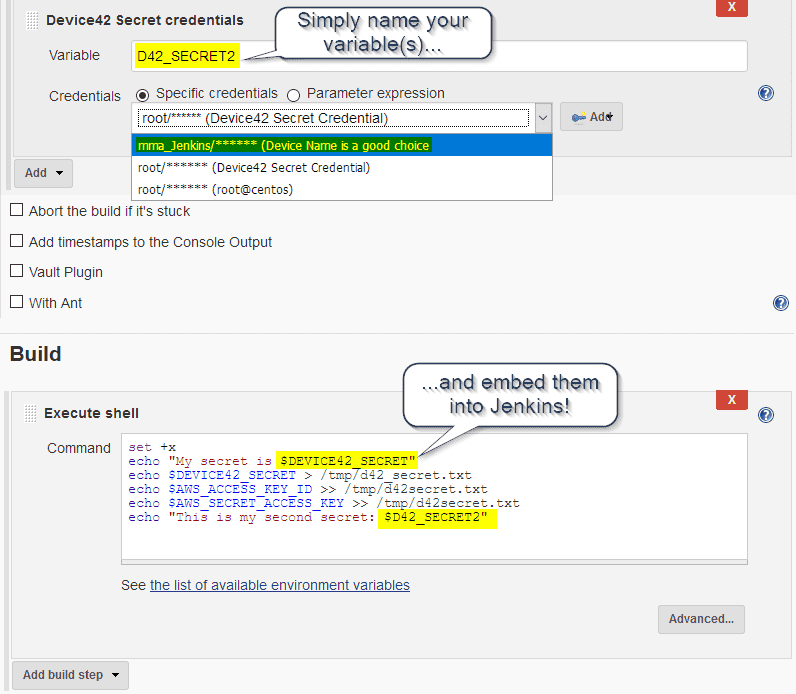Click inside the shell Command text area
This screenshot has width=796, height=694.
[x=434, y=497]
